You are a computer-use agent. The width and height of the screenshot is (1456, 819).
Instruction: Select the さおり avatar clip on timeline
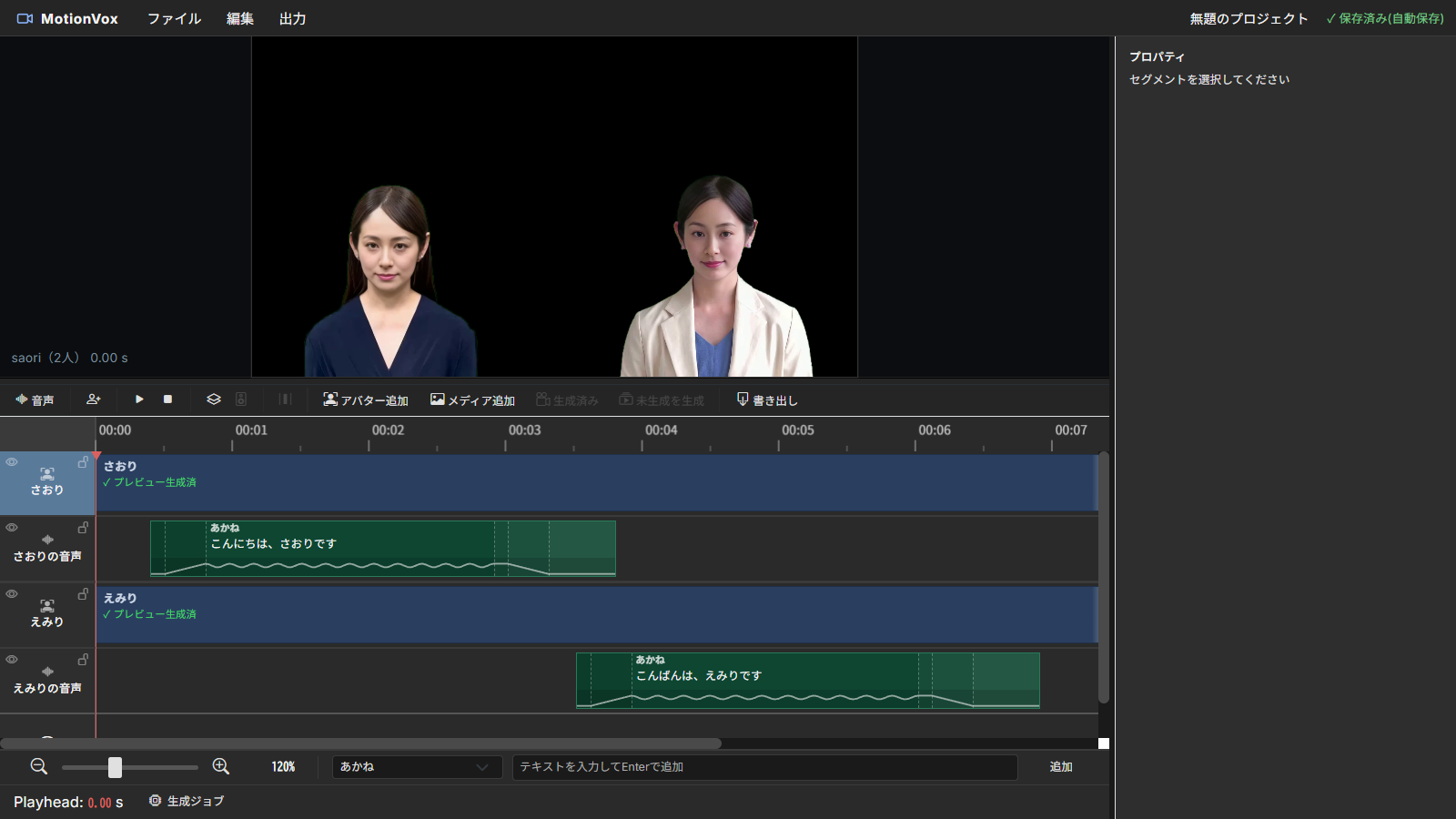(x=597, y=483)
